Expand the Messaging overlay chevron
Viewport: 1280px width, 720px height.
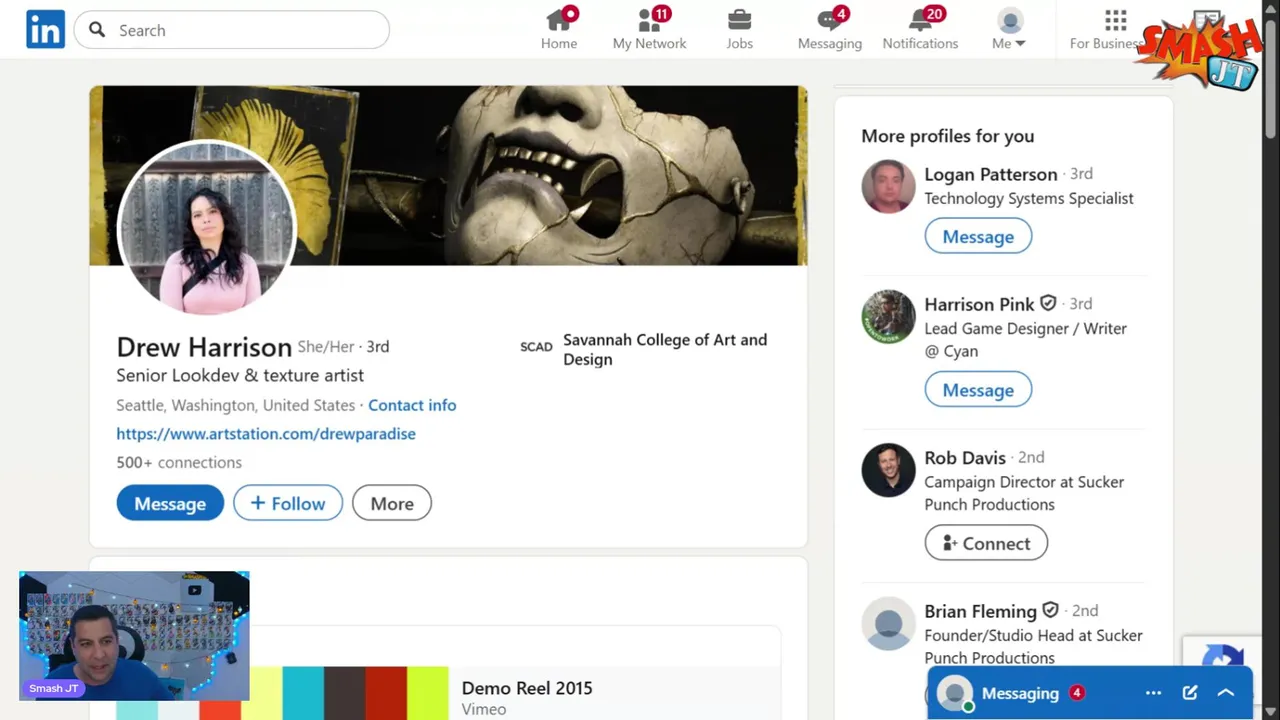(1226, 693)
